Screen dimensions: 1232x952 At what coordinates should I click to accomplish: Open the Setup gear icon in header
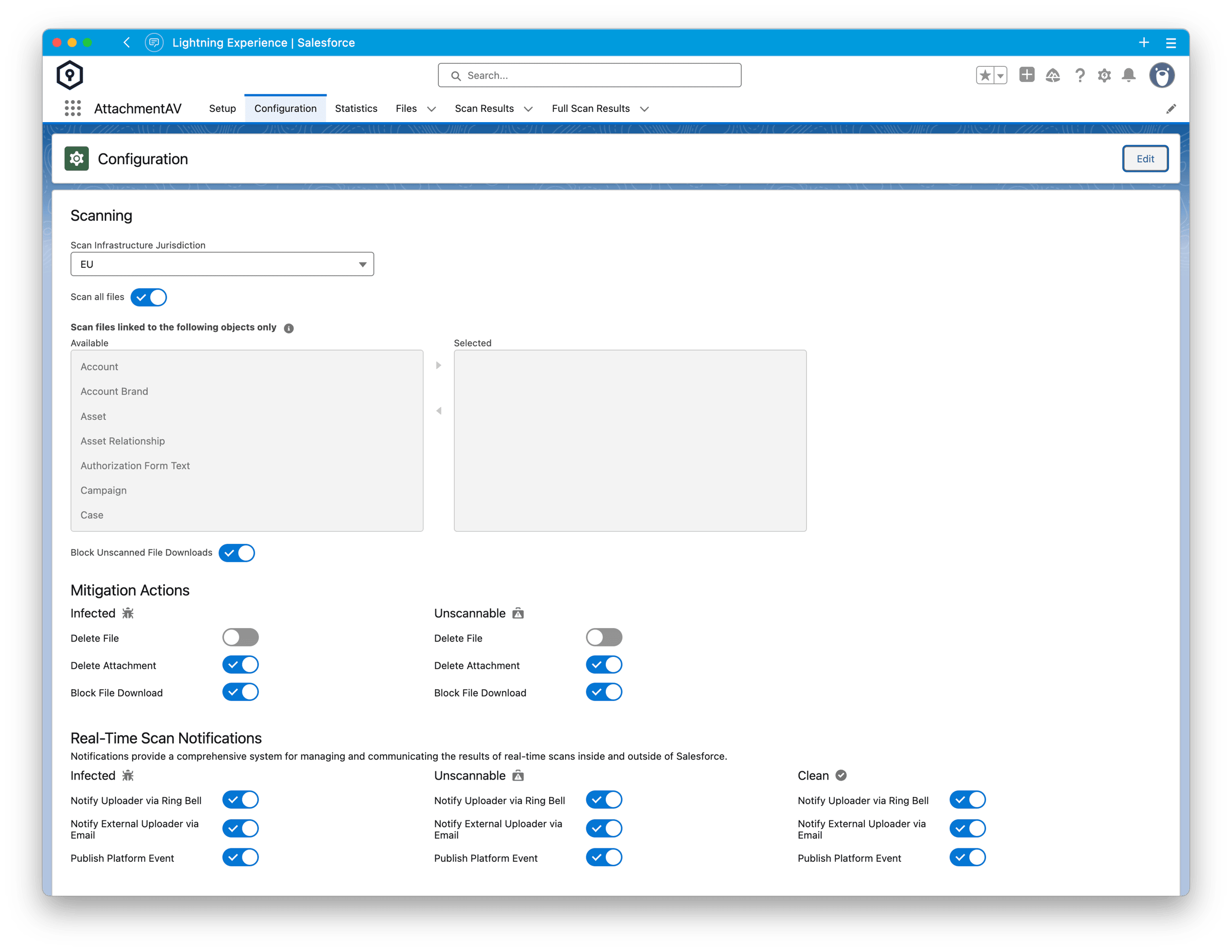[1104, 75]
